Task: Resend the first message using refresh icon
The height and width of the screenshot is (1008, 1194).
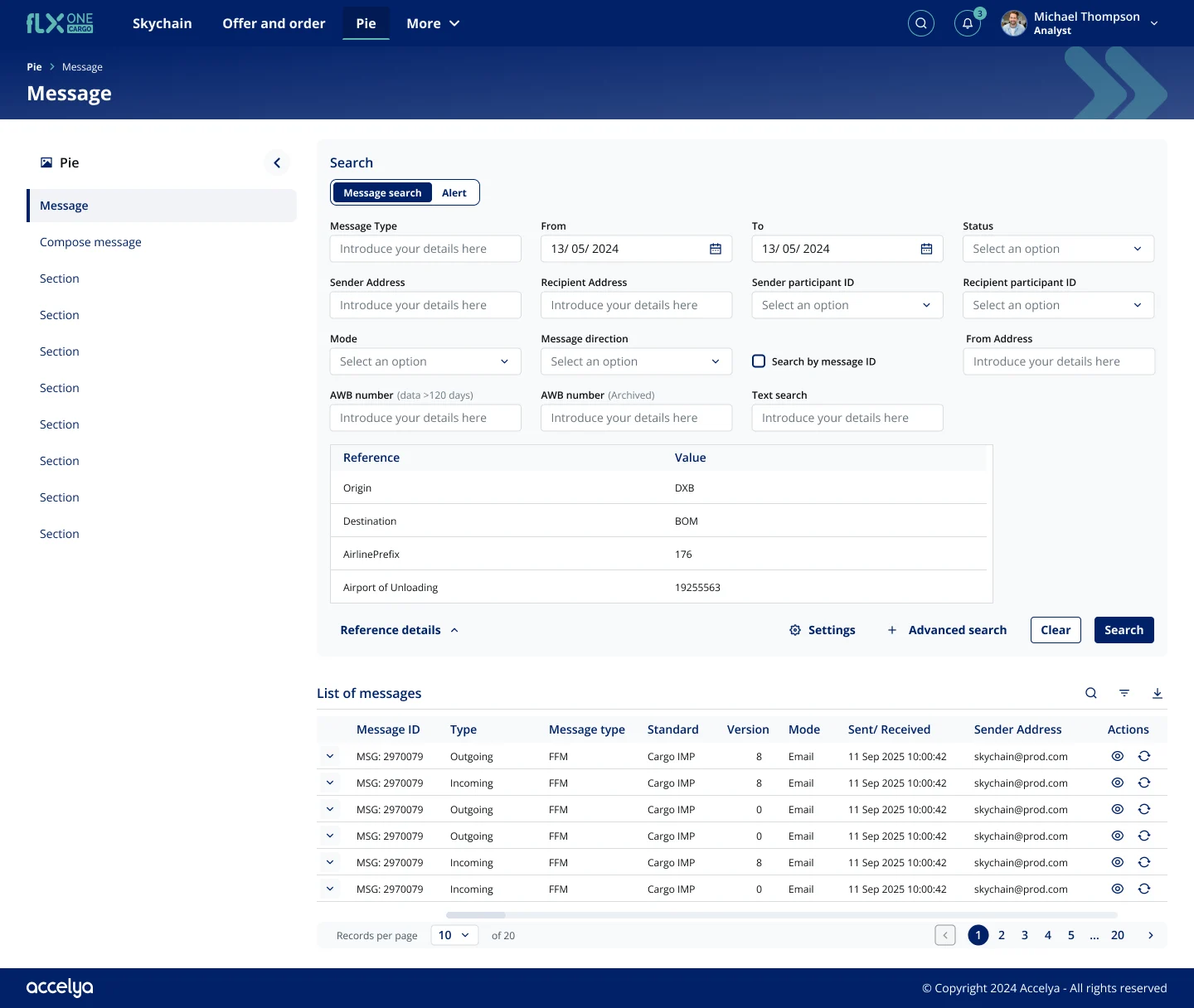Action: (1144, 756)
